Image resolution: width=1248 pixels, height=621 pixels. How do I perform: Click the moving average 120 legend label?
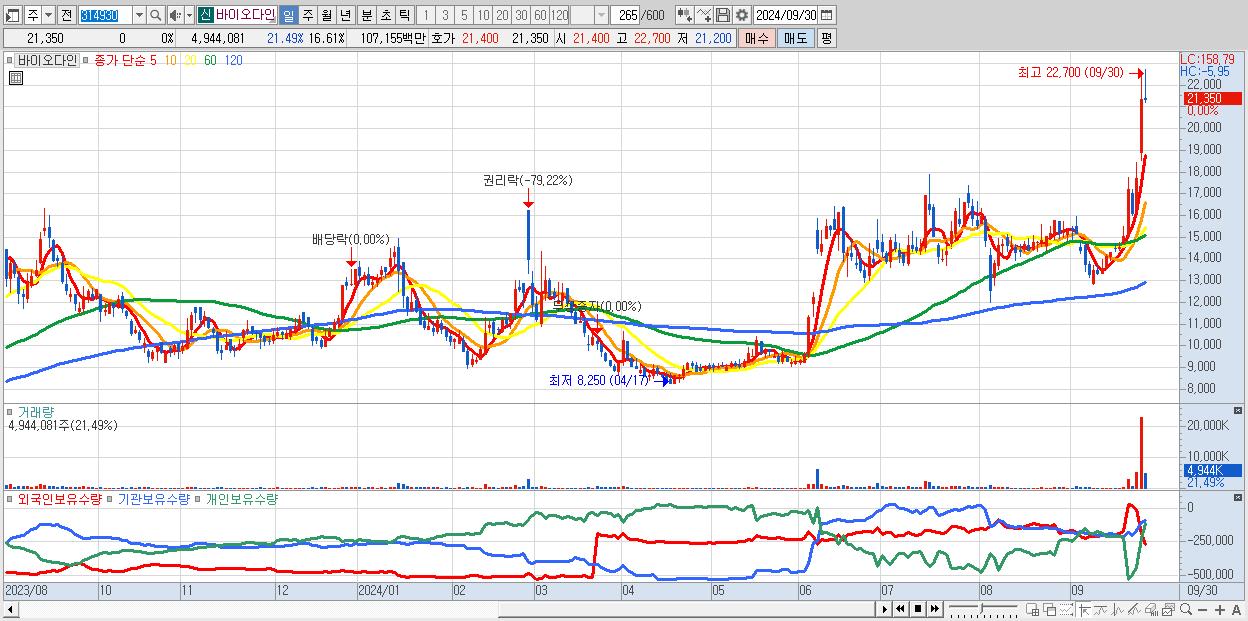(233, 60)
